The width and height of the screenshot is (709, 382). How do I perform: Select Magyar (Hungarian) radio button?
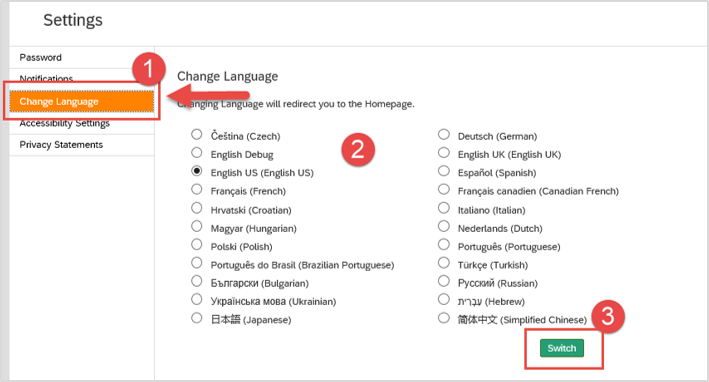[x=196, y=226]
